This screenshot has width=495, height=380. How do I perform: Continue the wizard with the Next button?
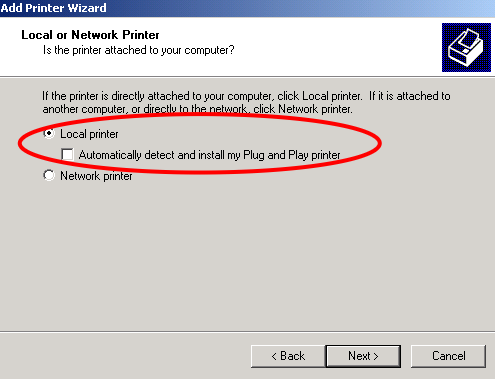[x=363, y=356]
